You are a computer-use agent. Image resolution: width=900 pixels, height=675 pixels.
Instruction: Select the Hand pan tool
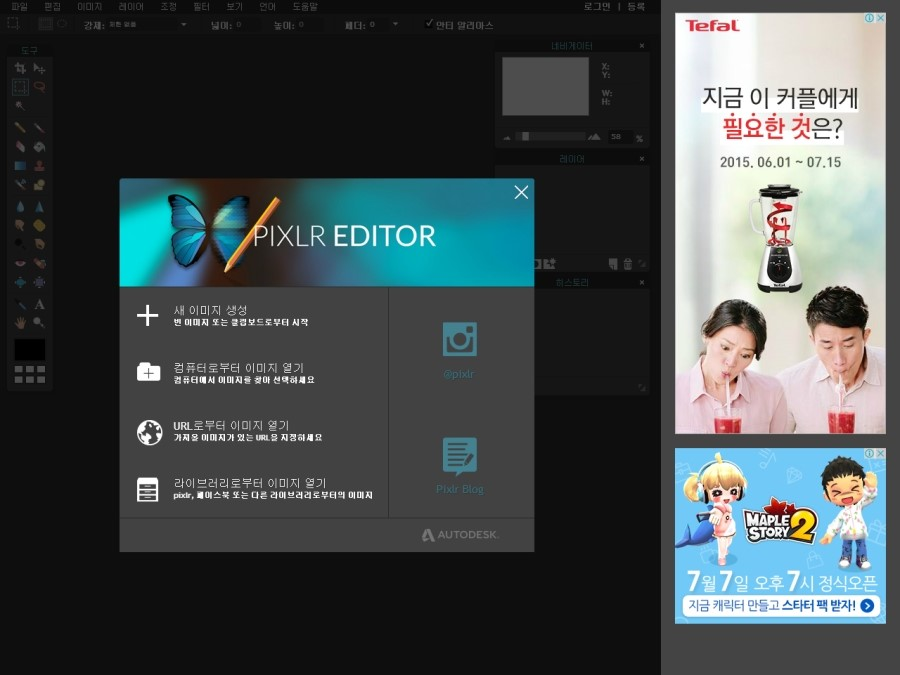pos(20,323)
